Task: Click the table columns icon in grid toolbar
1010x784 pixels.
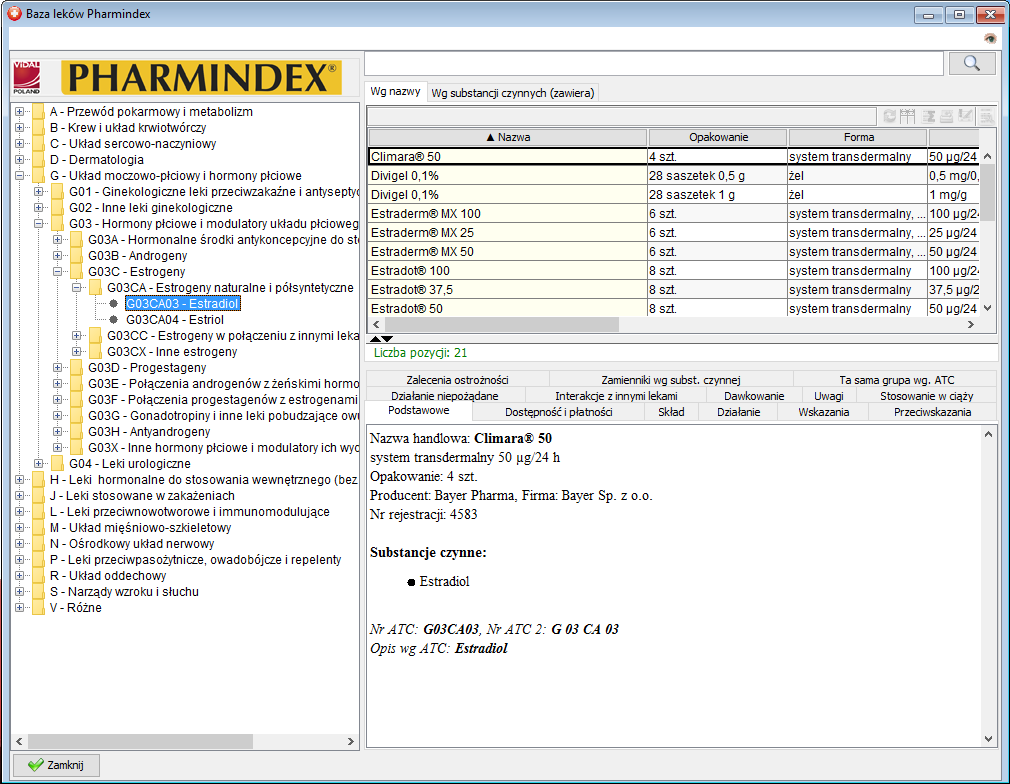Action: [x=908, y=116]
